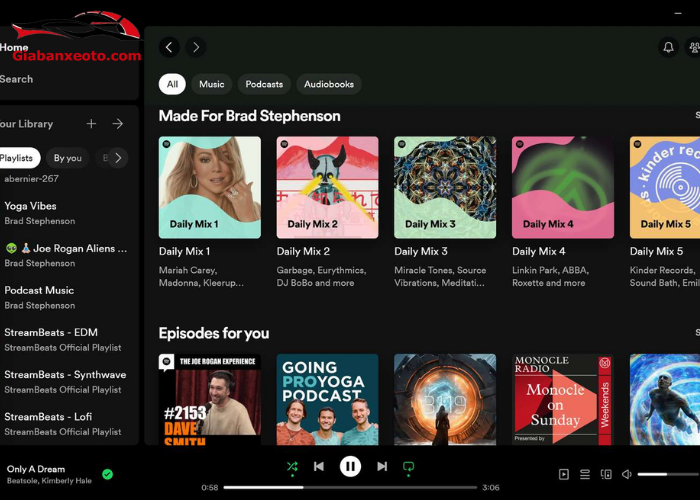This screenshot has width=700, height=500.
Task: Open the Going Pro Yoga Podcast episode
Action: pos(328,400)
